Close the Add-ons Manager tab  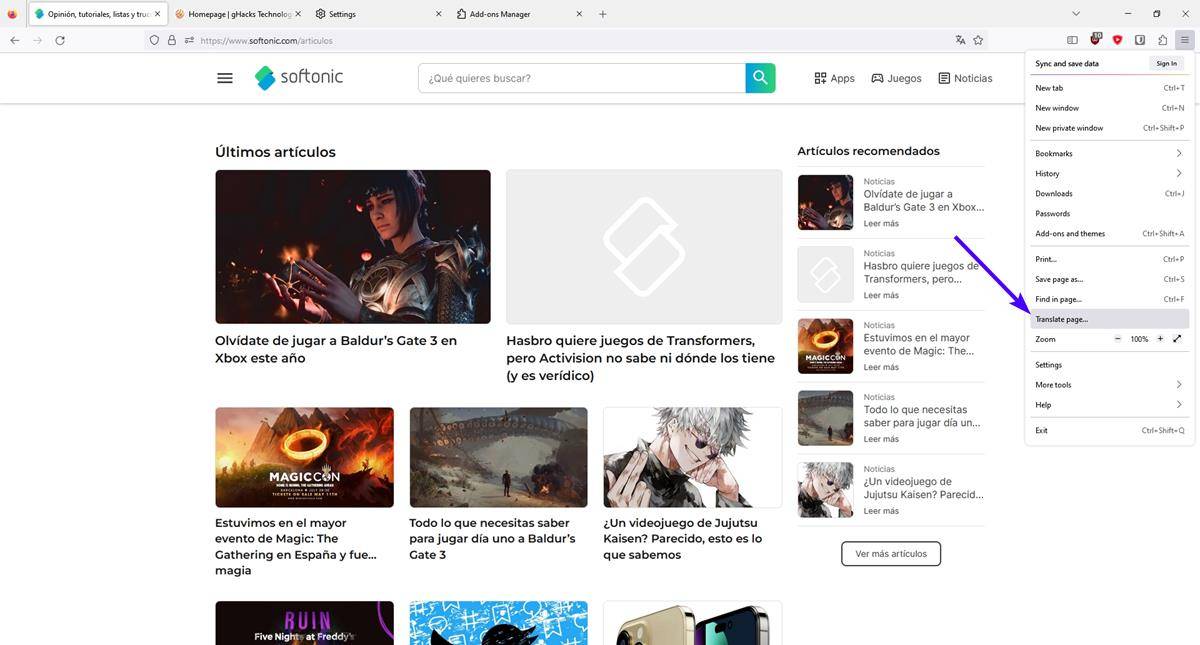pyautogui.click(x=580, y=14)
